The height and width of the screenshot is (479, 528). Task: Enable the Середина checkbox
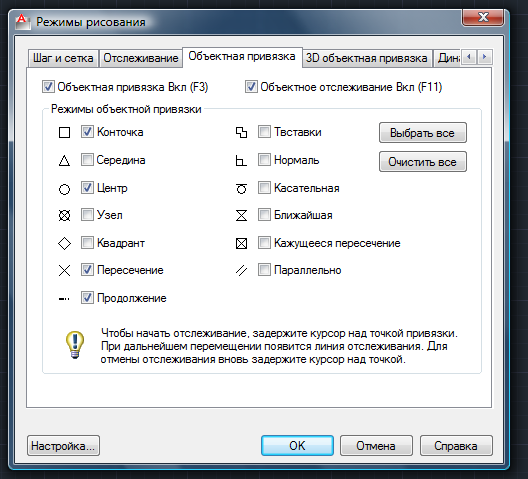coord(87,160)
